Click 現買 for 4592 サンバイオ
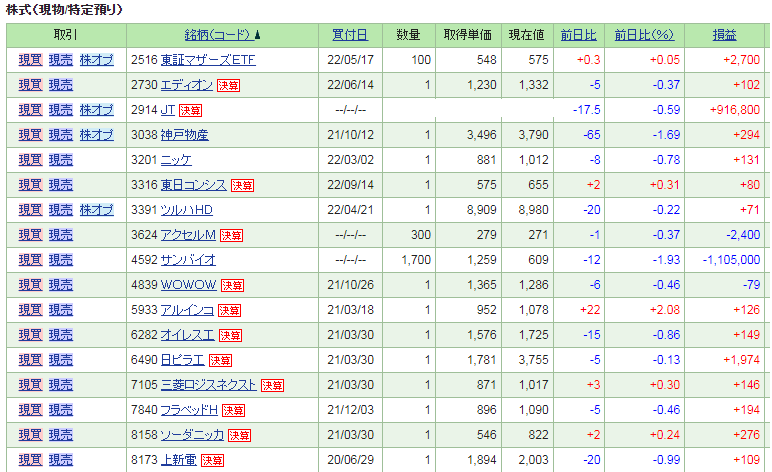Screen dimensions: 772x472 click(31, 260)
